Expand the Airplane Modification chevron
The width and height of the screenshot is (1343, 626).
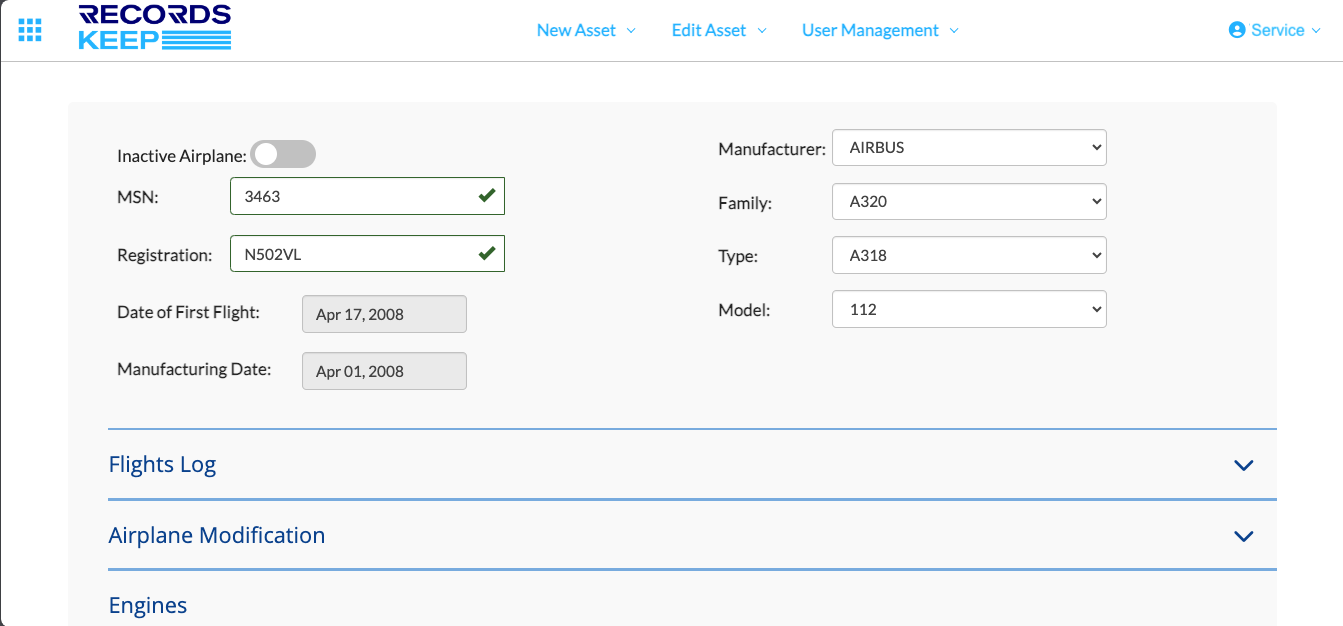[1243, 536]
